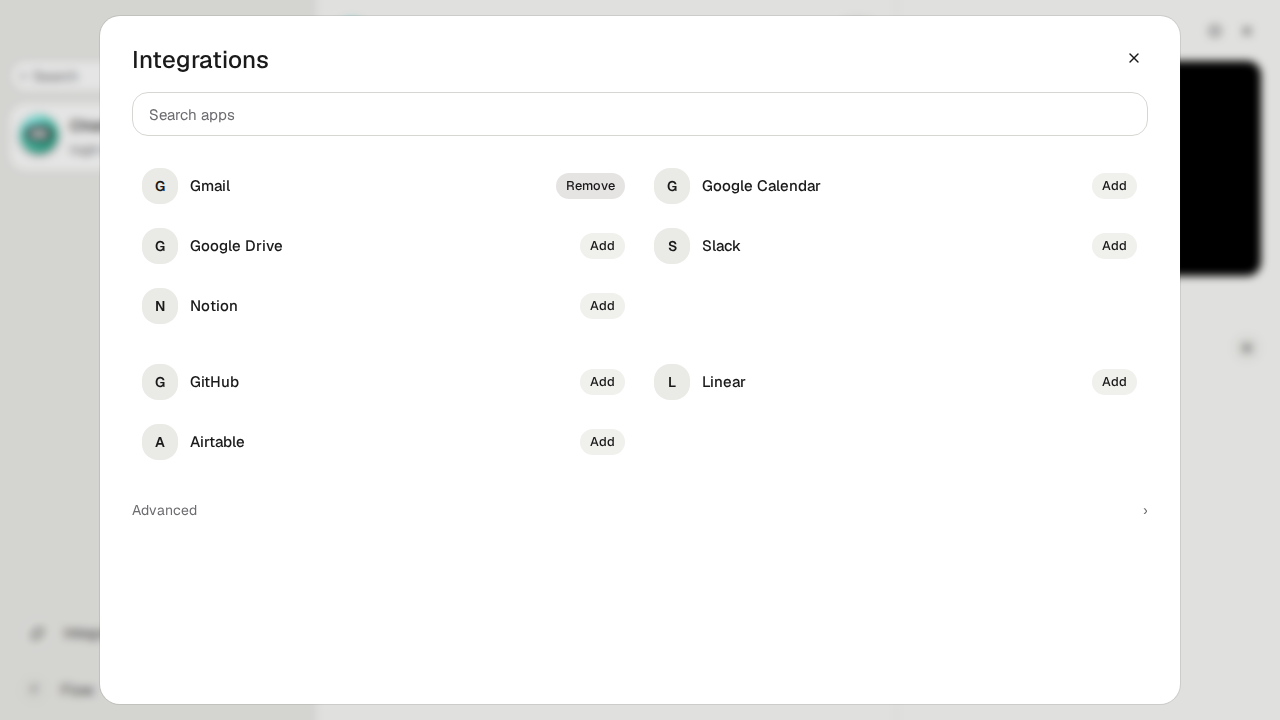Add the Slack integration
This screenshot has width=1280, height=720.
coord(1114,246)
